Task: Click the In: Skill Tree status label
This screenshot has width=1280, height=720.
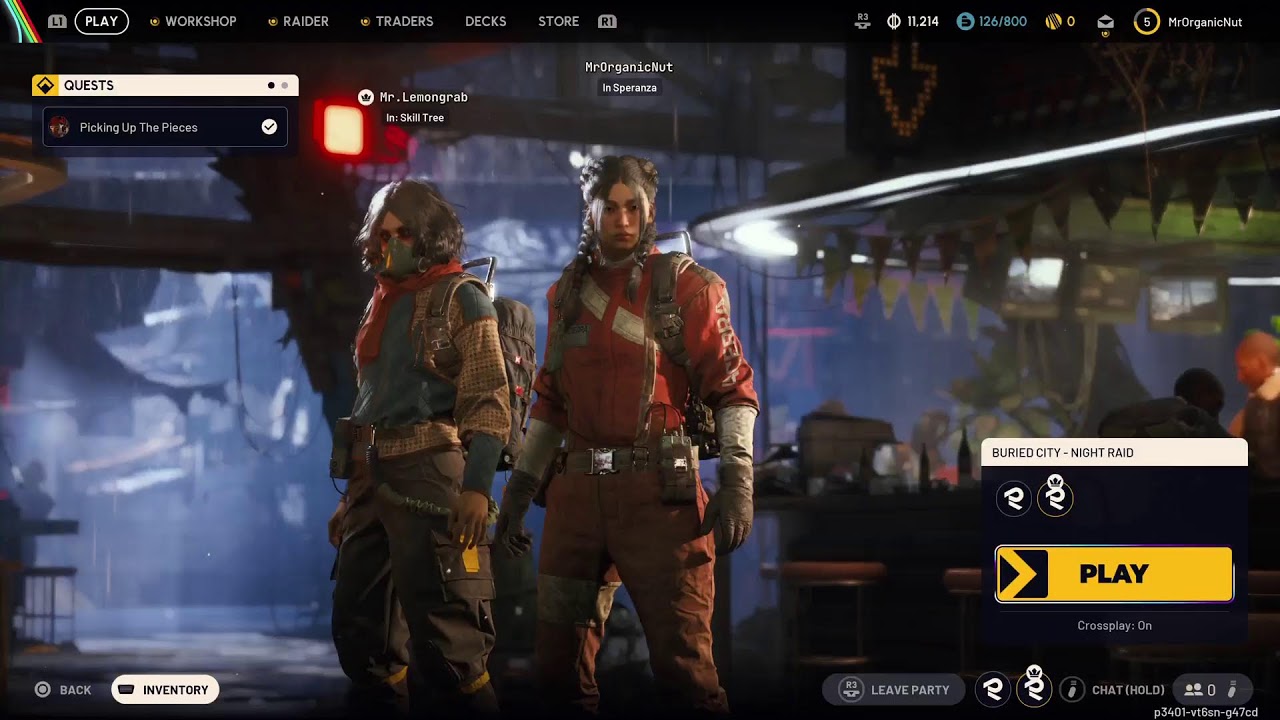Action: (x=415, y=118)
